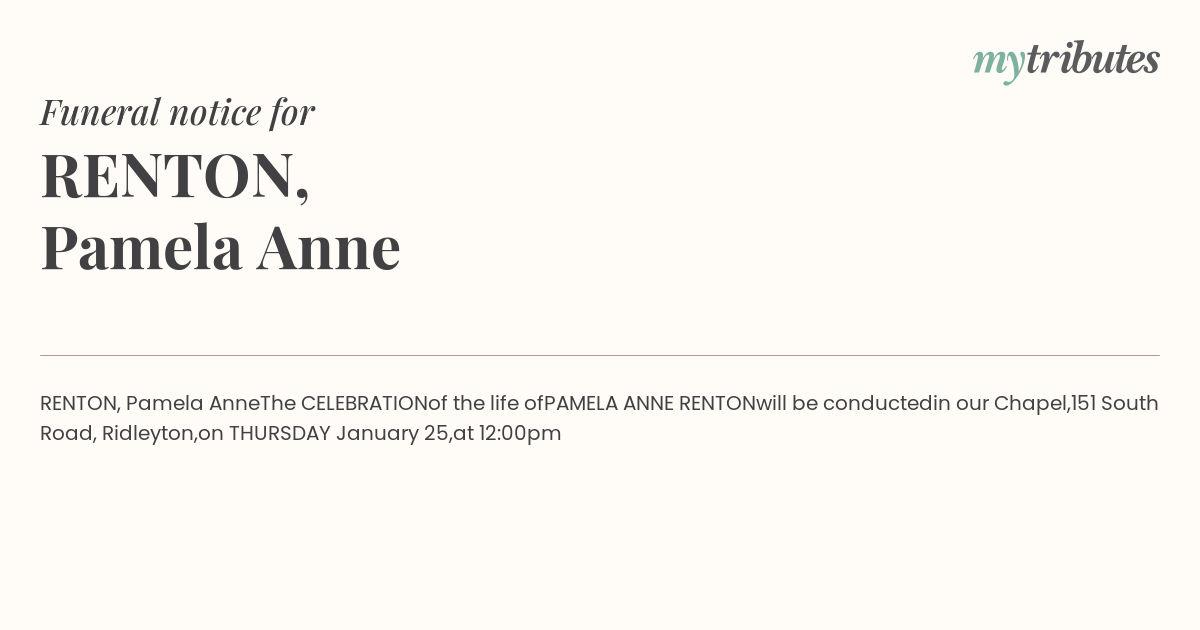
Task: Click the "151 South" address text
Action: tap(1115, 403)
